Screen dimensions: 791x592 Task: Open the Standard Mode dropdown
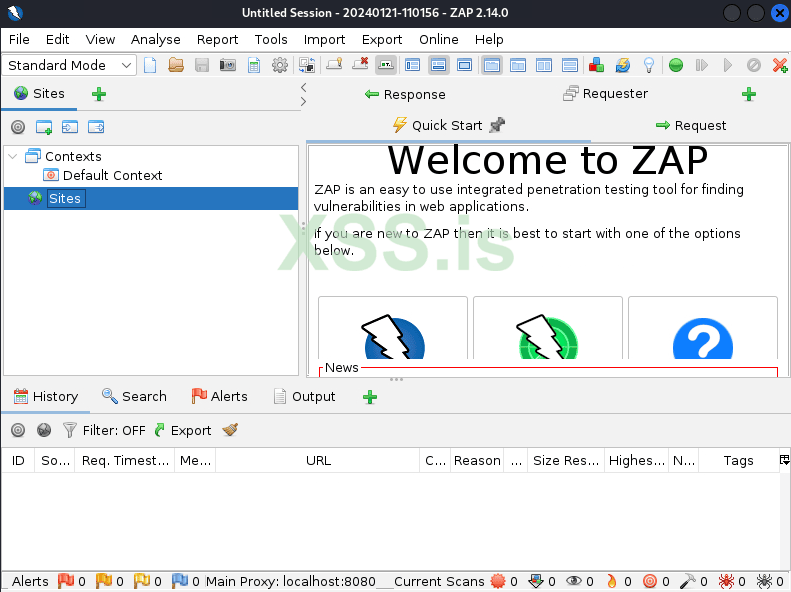click(70, 65)
